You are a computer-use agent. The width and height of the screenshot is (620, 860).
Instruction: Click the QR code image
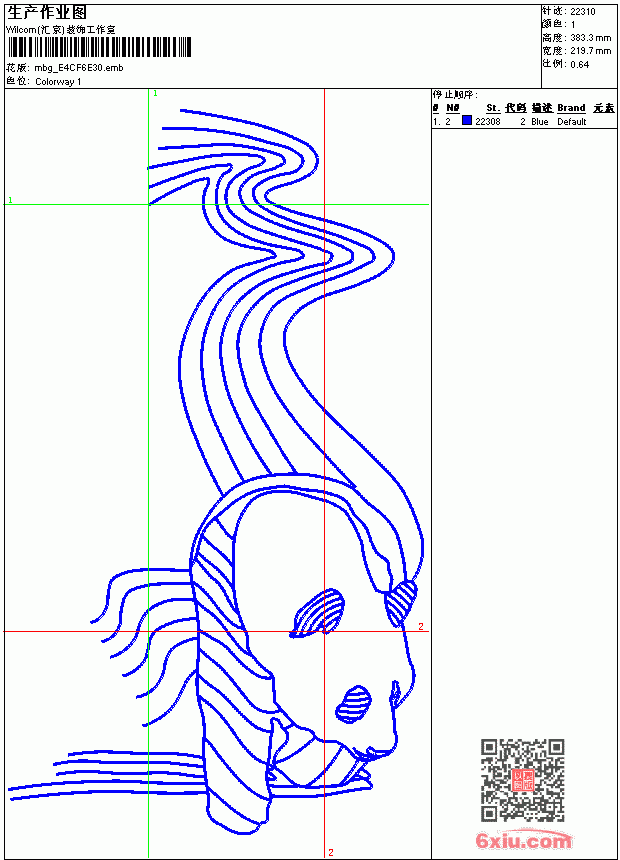click(523, 780)
